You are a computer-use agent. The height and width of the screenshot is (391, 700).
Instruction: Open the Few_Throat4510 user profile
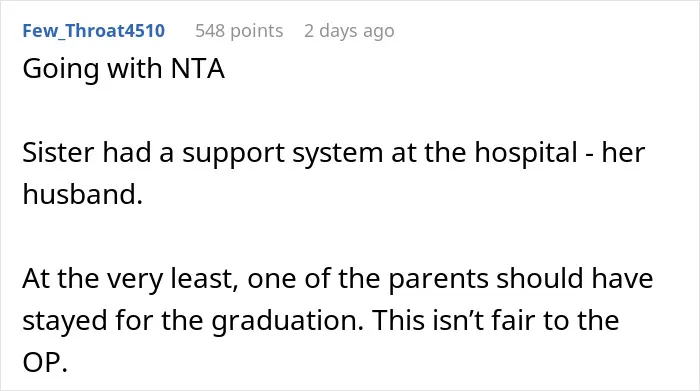[x=94, y=31]
